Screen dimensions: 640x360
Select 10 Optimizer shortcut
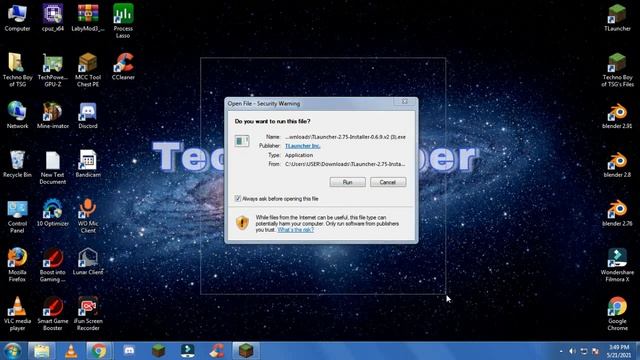(53, 213)
